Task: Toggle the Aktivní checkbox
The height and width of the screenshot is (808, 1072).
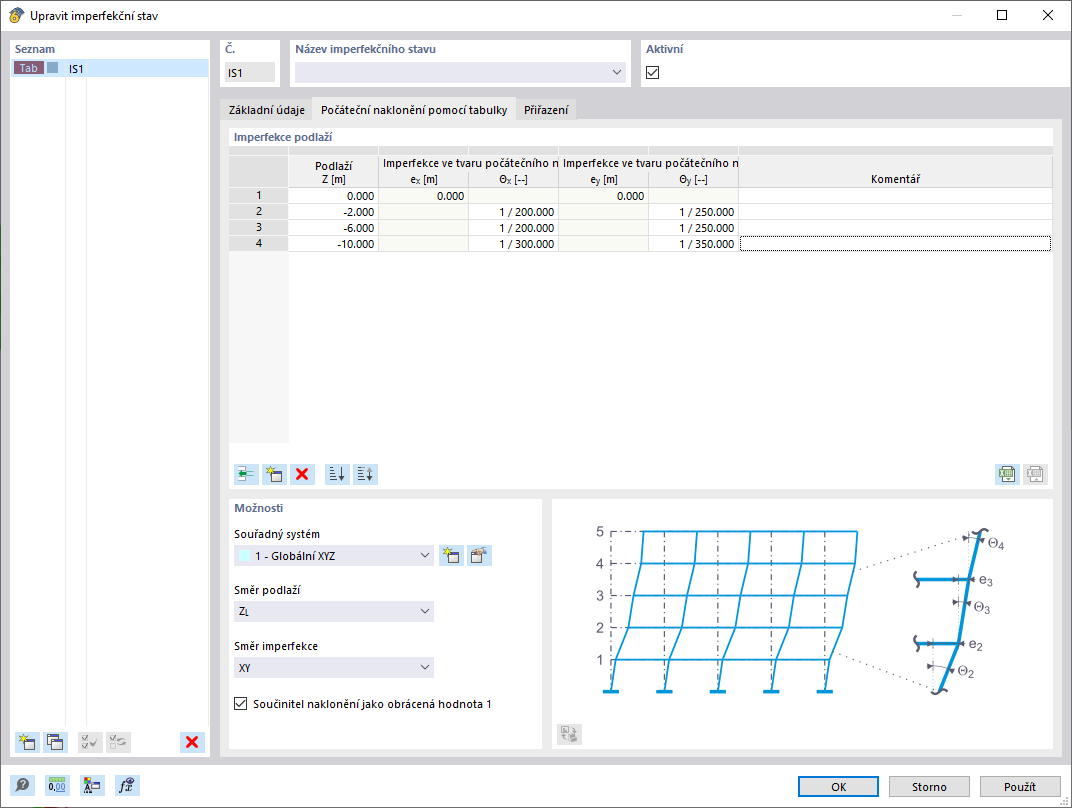Action: click(x=653, y=72)
